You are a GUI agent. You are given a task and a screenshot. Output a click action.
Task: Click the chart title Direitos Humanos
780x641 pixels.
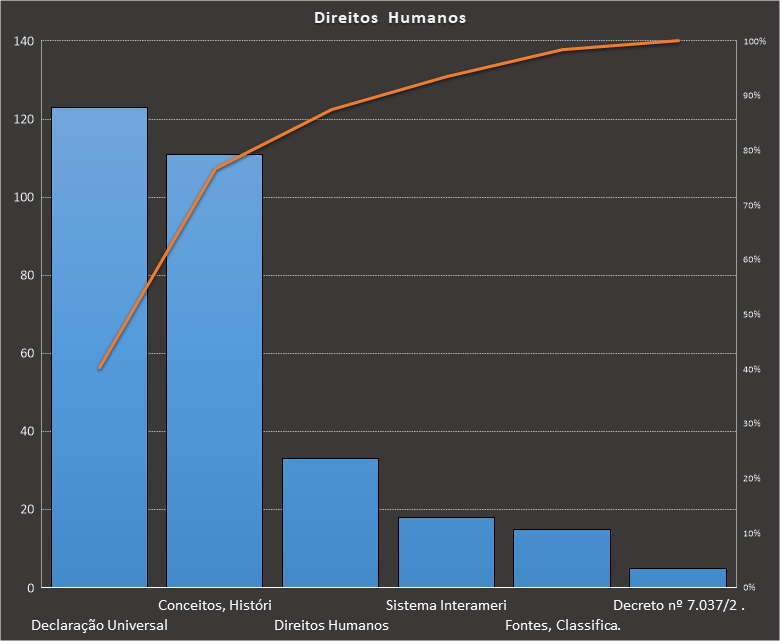coord(390,18)
